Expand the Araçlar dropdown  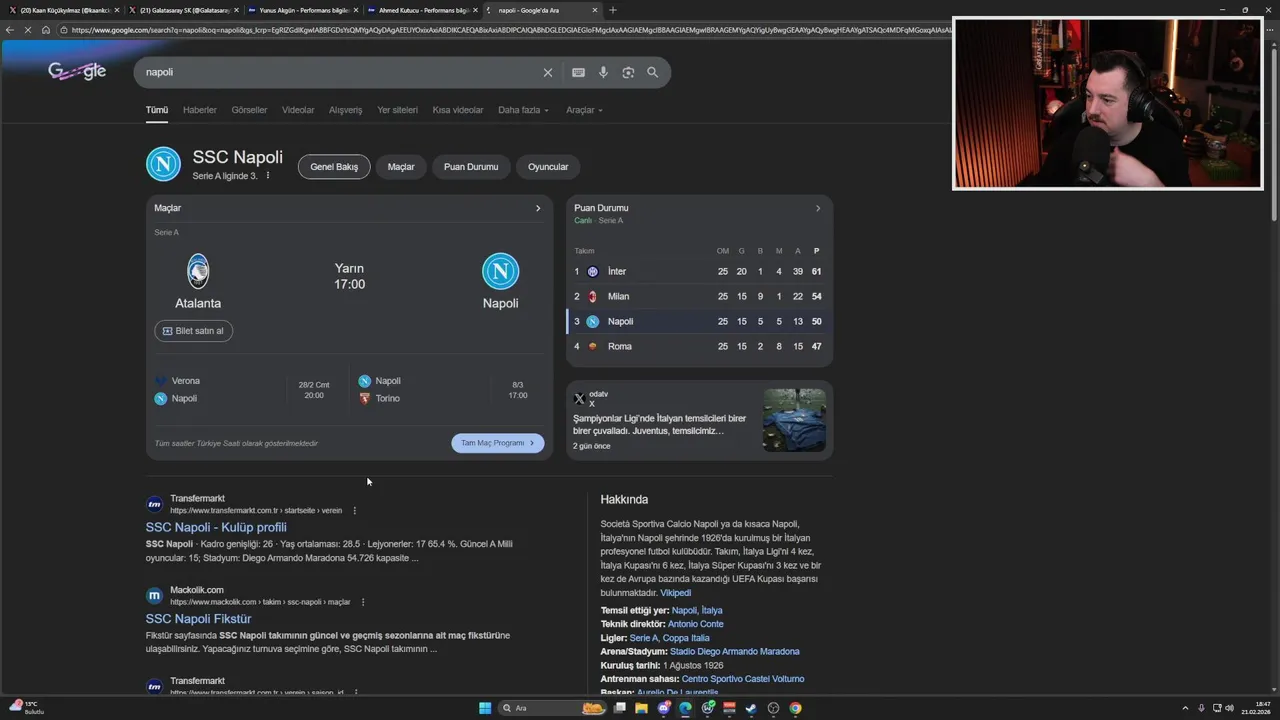[584, 110]
